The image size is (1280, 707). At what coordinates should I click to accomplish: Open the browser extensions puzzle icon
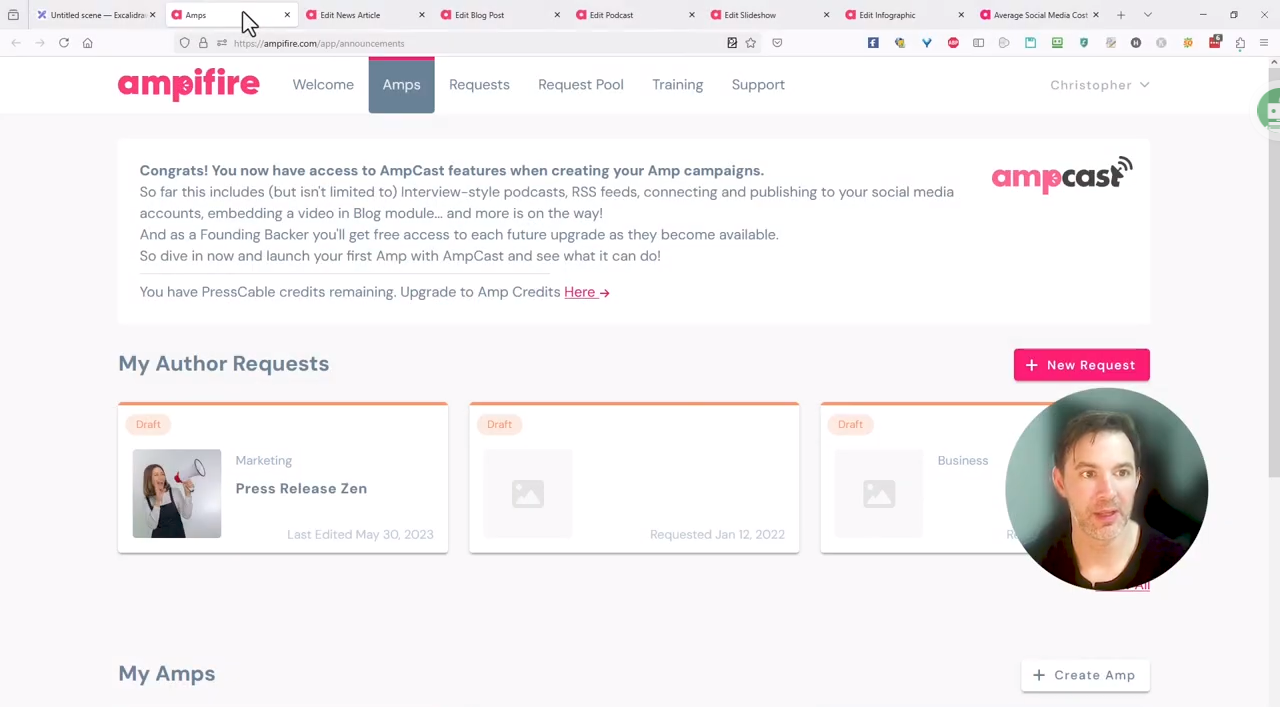(1240, 43)
